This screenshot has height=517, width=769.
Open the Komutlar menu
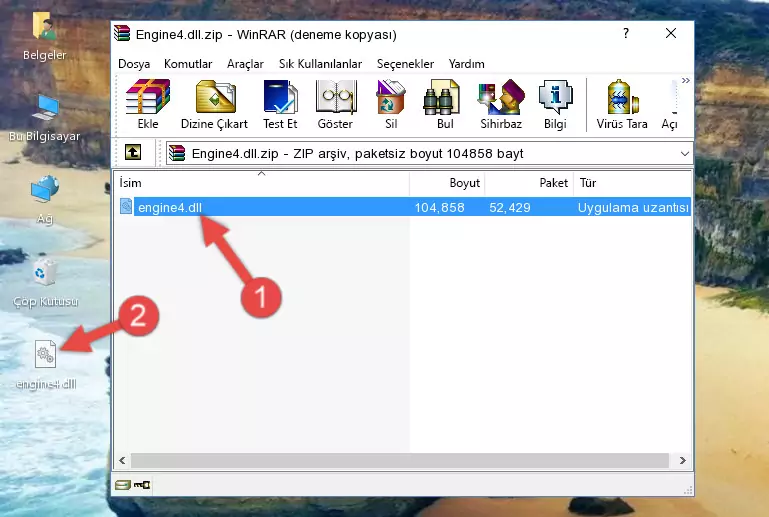188,64
